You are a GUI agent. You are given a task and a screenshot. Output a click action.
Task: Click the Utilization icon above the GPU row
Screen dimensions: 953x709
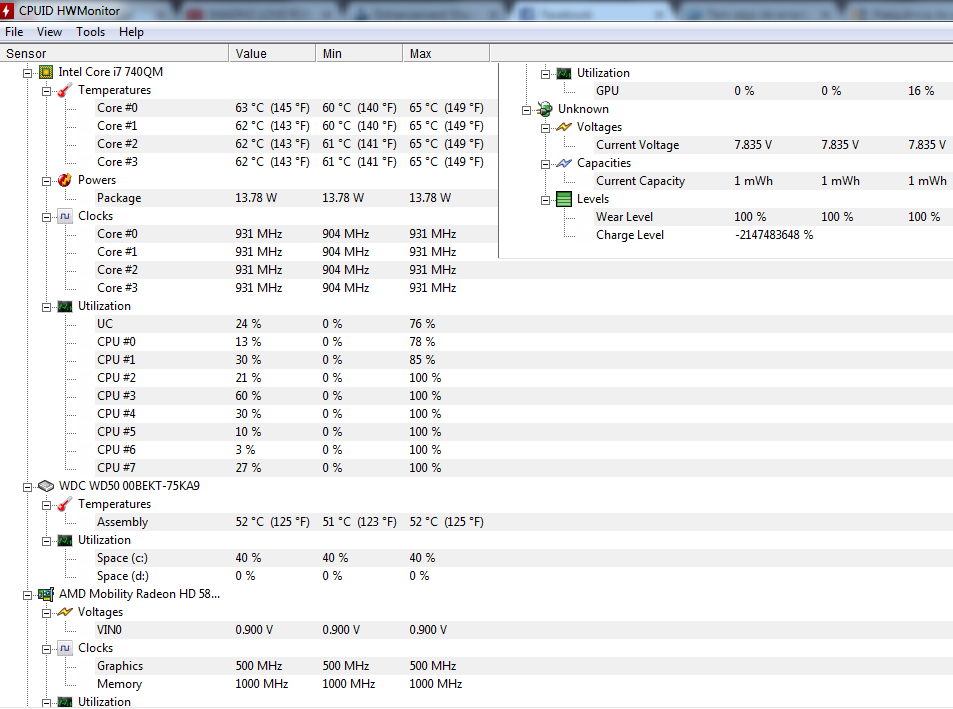(564, 73)
